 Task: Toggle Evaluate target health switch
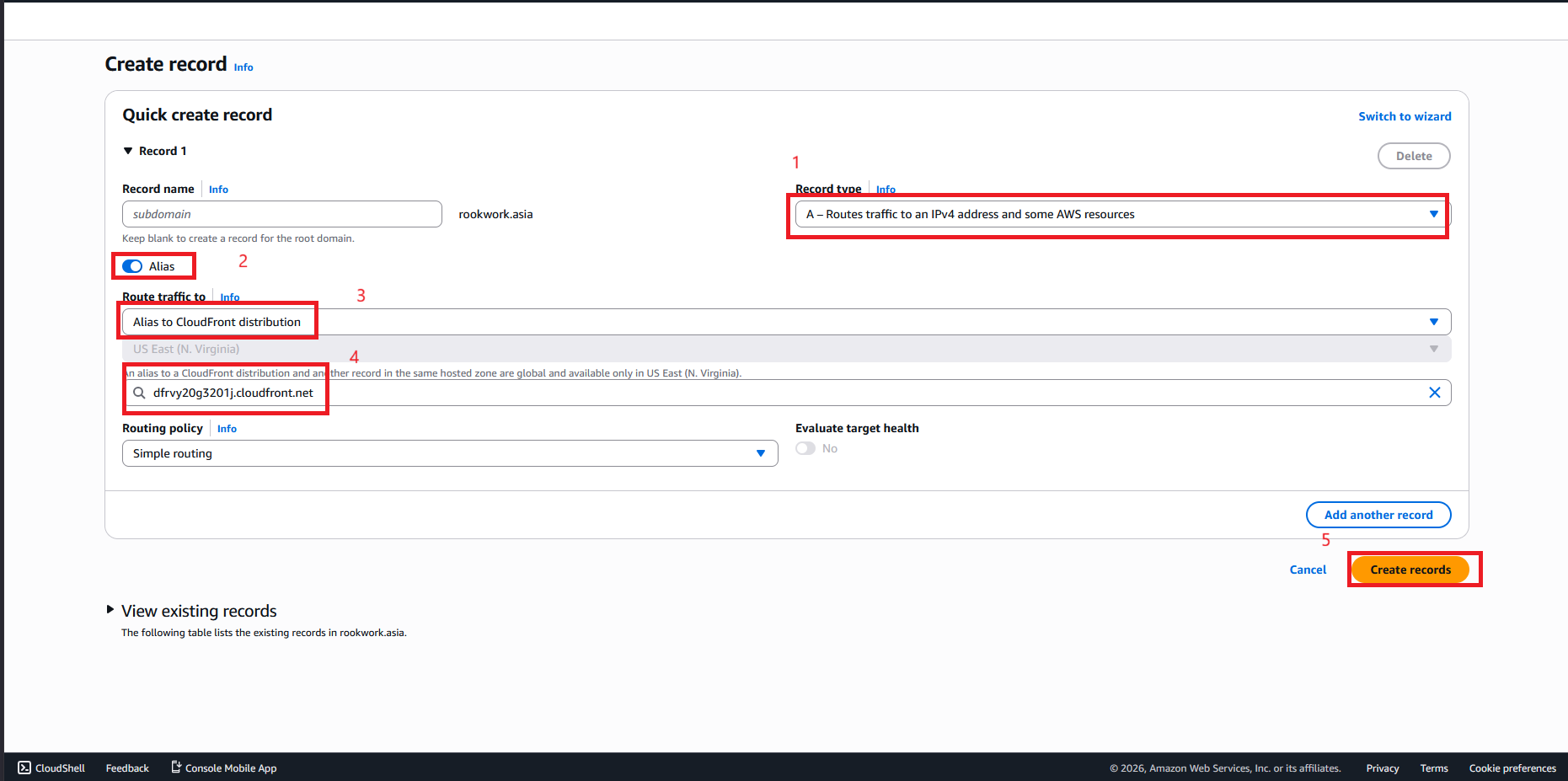(805, 448)
